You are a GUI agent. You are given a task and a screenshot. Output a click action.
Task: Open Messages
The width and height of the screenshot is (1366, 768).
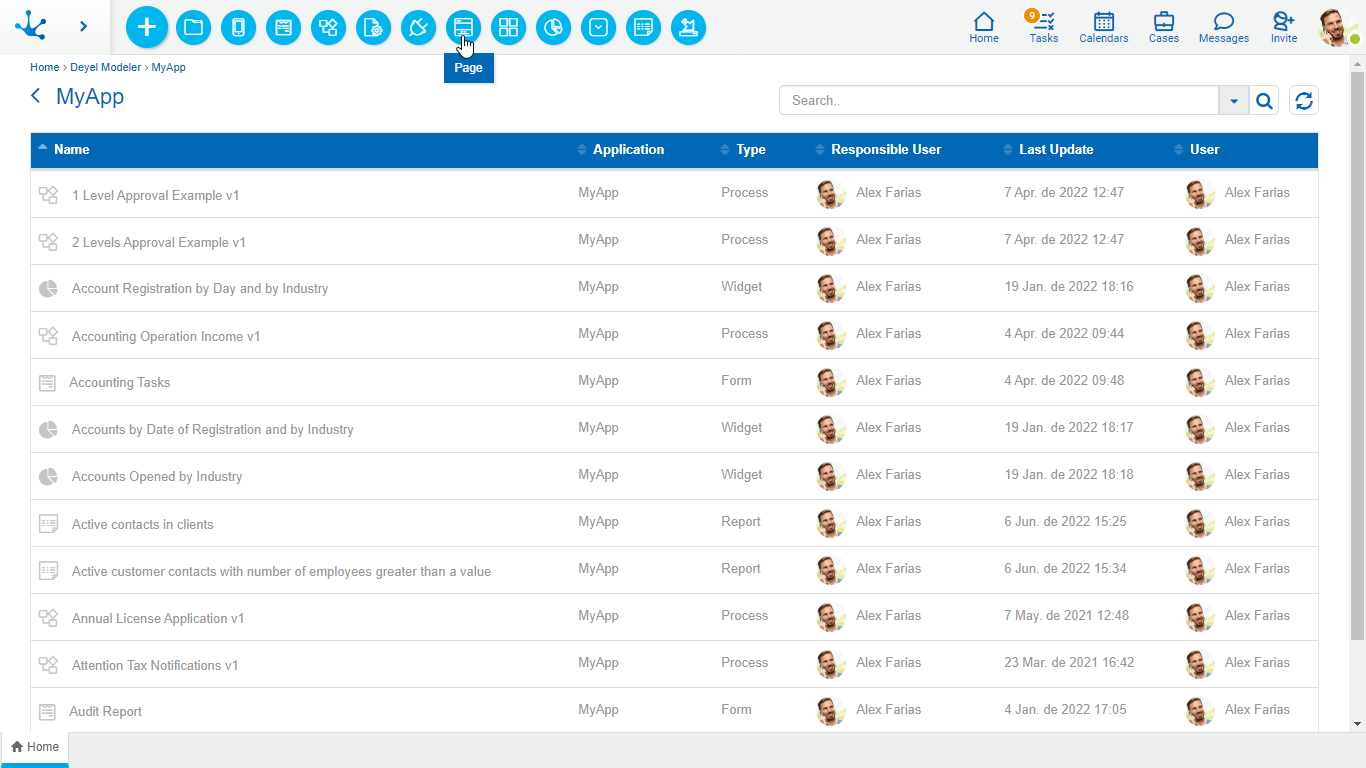(1224, 27)
